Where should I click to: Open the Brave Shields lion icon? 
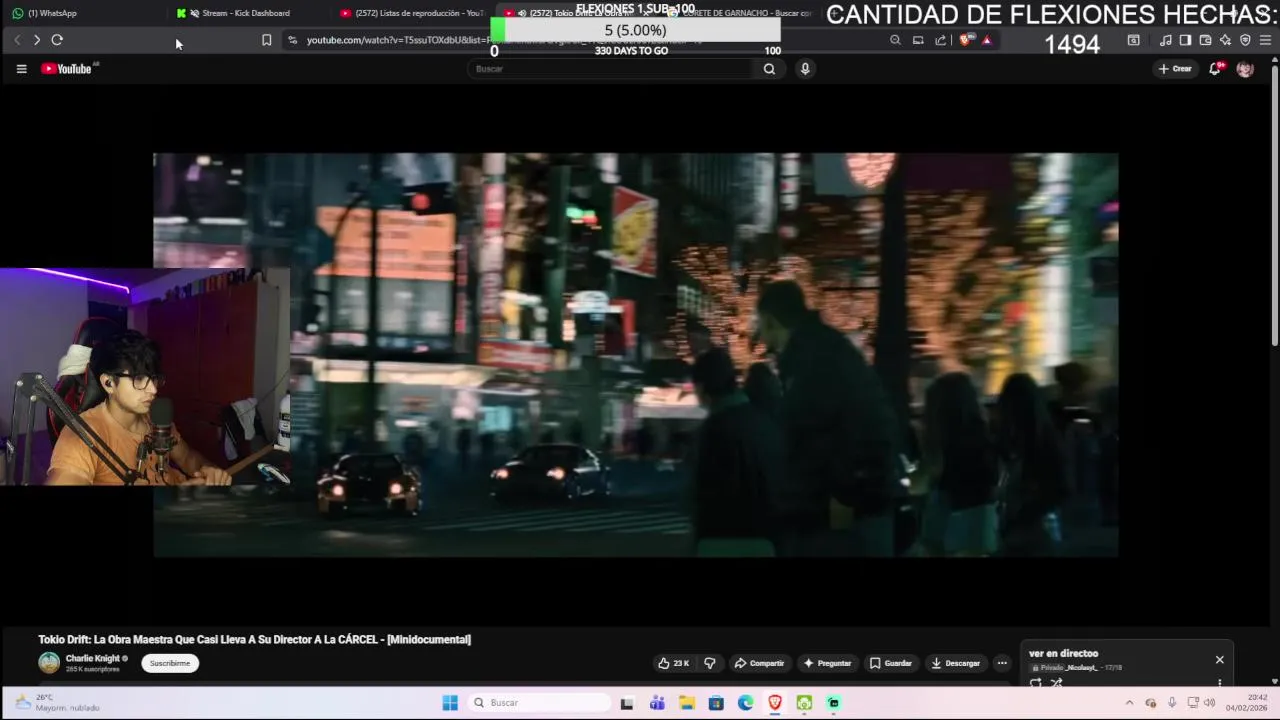(965, 40)
